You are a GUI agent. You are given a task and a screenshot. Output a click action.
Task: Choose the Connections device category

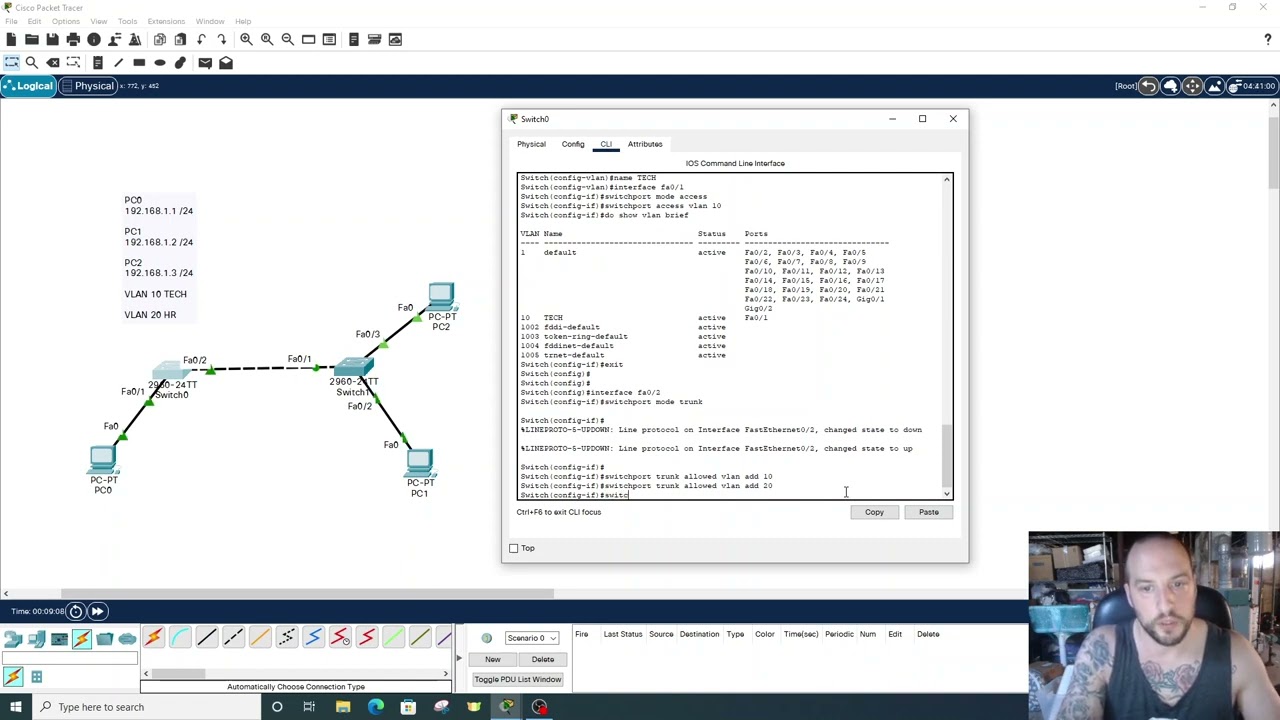(82, 638)
